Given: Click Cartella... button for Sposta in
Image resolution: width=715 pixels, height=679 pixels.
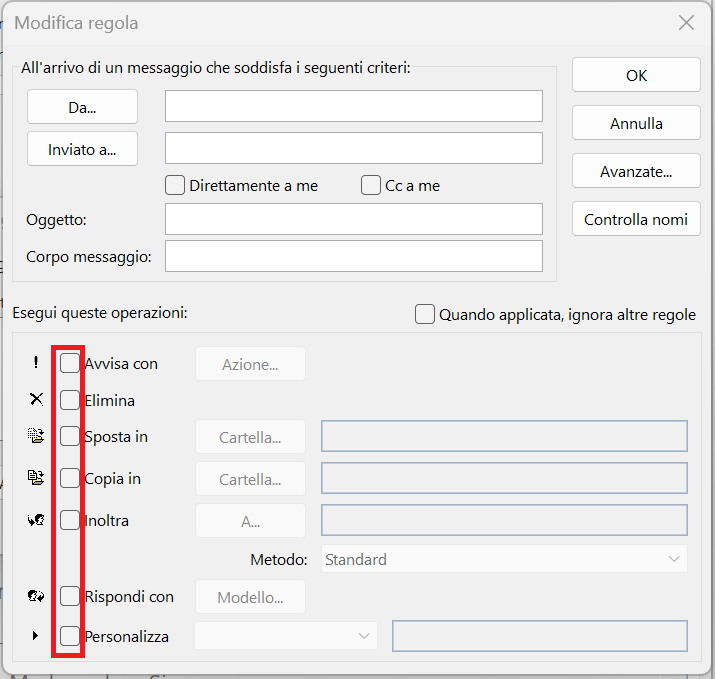Looking at the screenshot, I should click(x=250, y=437).
